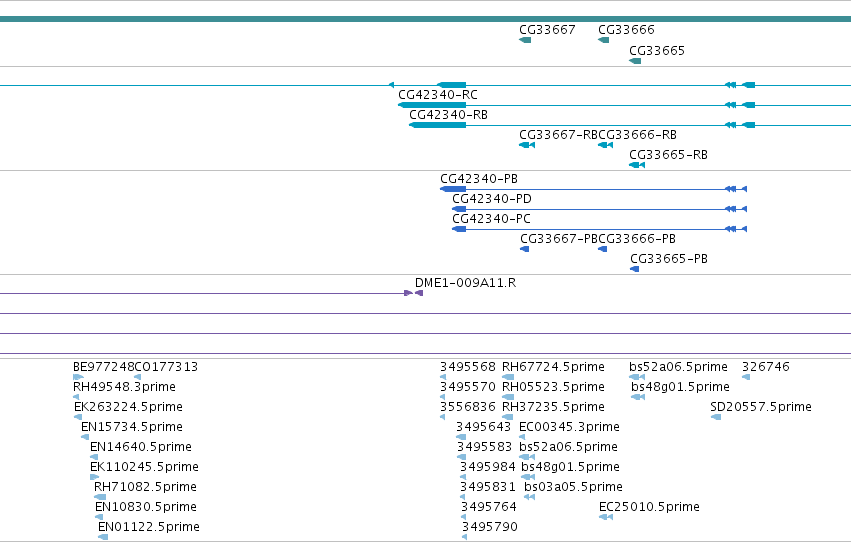Image resolution: width=851 pixels, height=542 pixels.
Task: Click the CG33667-RB transcript label
Action: pos(558,135)
